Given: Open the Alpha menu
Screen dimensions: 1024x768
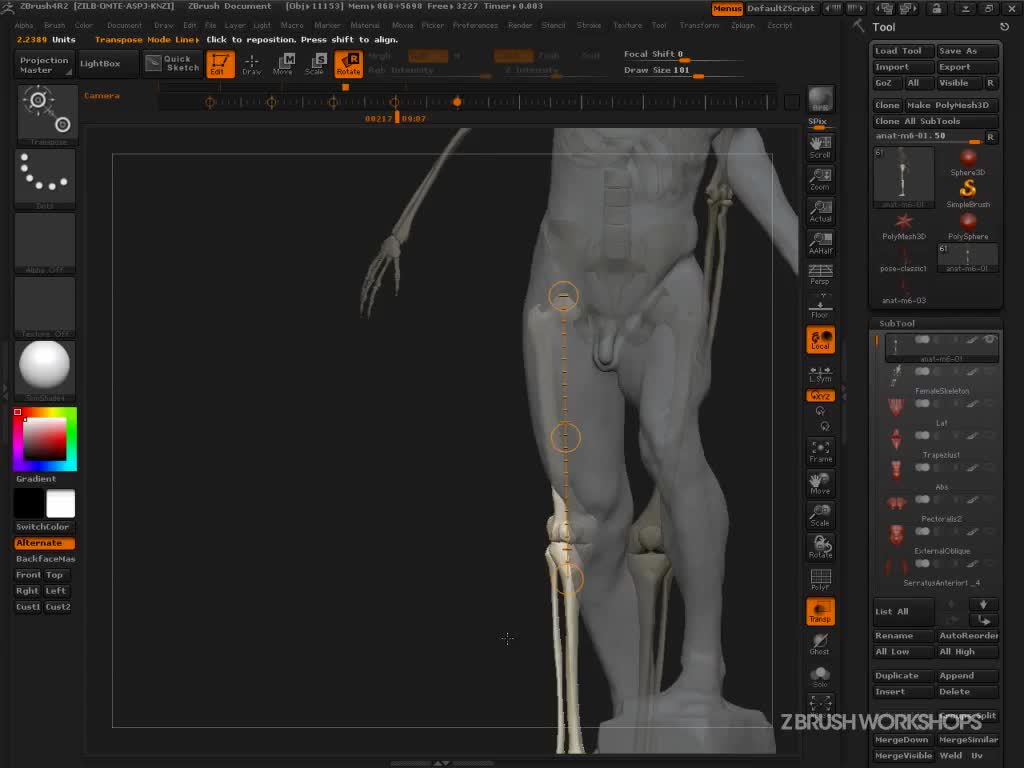Looking at the screenshot, I should pos(24,25).
